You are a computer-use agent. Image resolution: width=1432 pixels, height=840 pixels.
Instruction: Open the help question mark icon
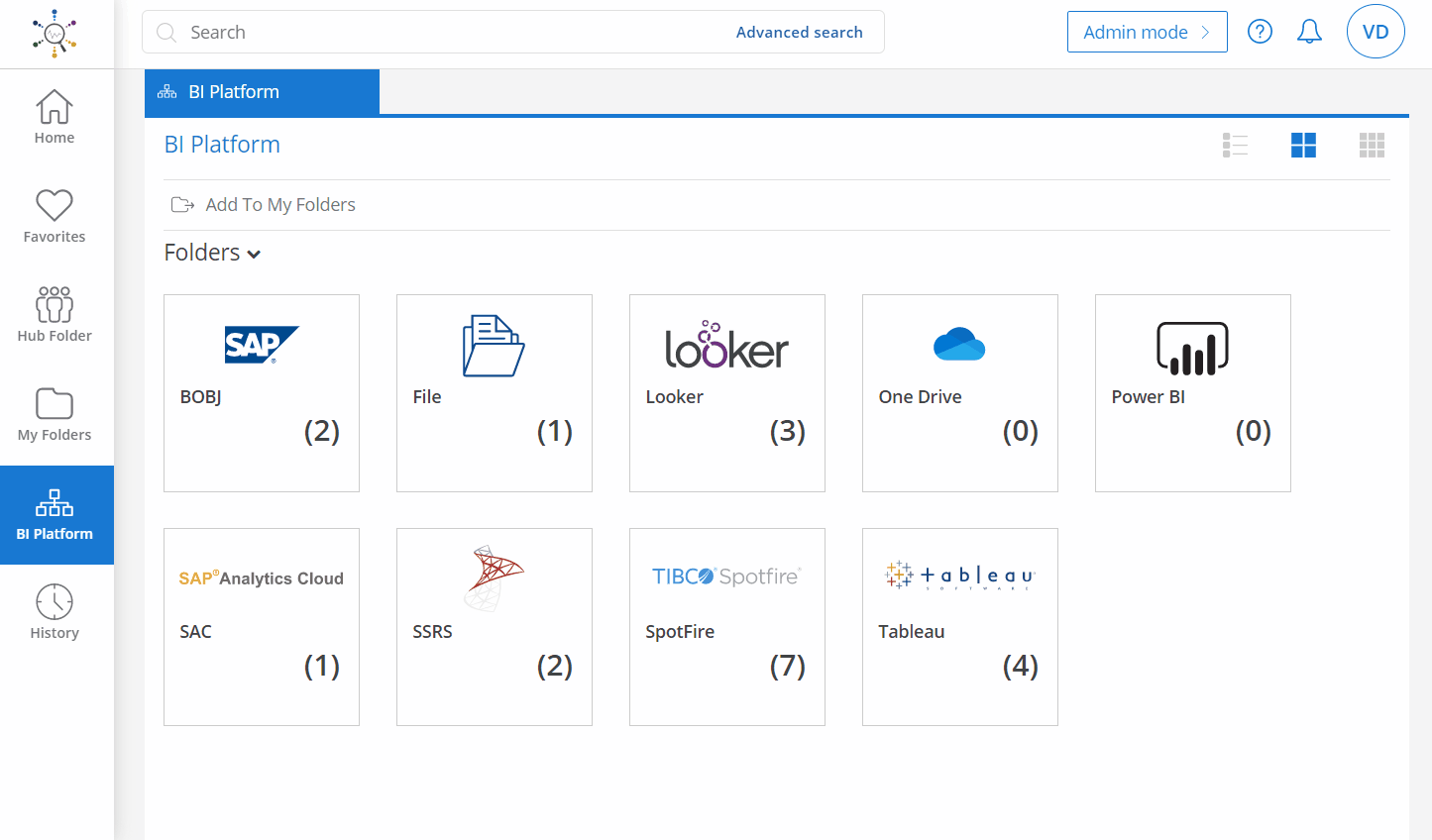click(1260, 31)
